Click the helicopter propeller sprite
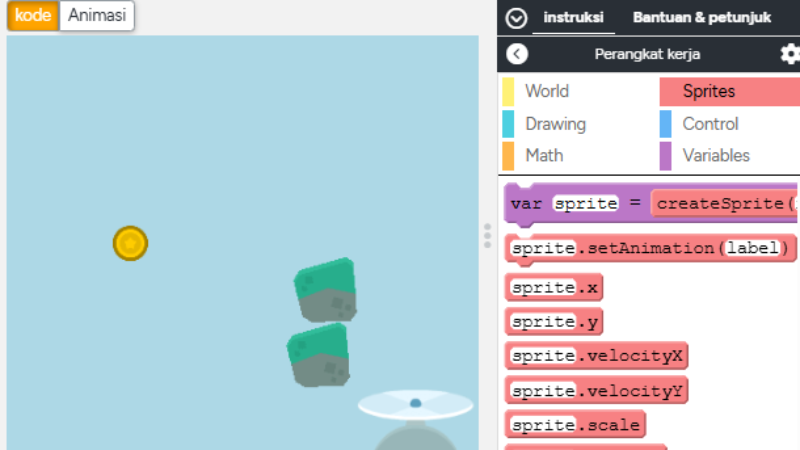This screenshot has width=800, height=450. pyautogui.click(x=415, y=404)
